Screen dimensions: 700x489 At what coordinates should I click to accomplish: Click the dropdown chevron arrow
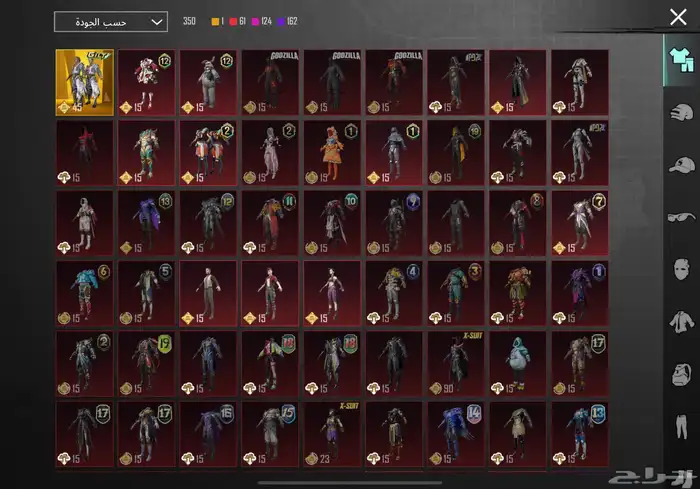pyautogui.click(x=156, y=21)
